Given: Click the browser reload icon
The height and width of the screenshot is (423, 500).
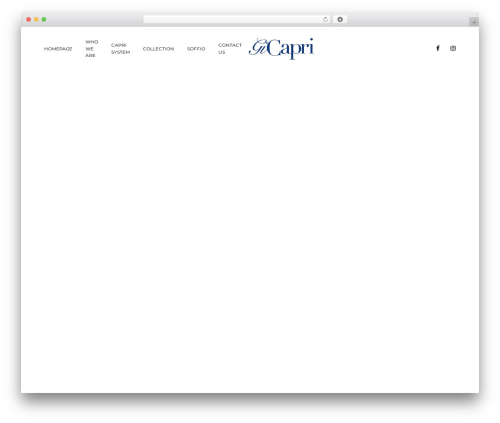Looking at the screenshot, I should point(325,20).
